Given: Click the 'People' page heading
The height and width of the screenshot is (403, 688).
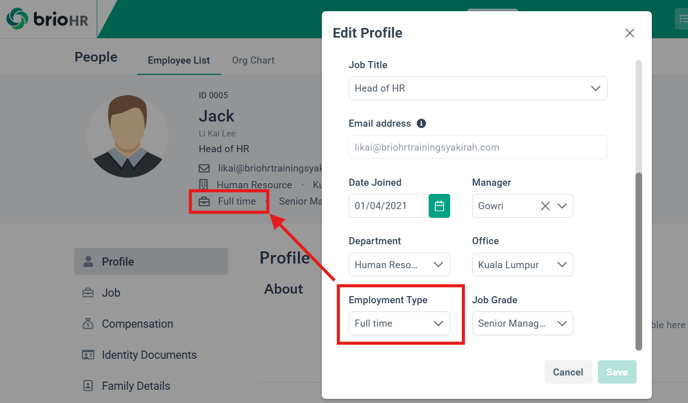Looking at the screenshot, I should tap(96, 57).
